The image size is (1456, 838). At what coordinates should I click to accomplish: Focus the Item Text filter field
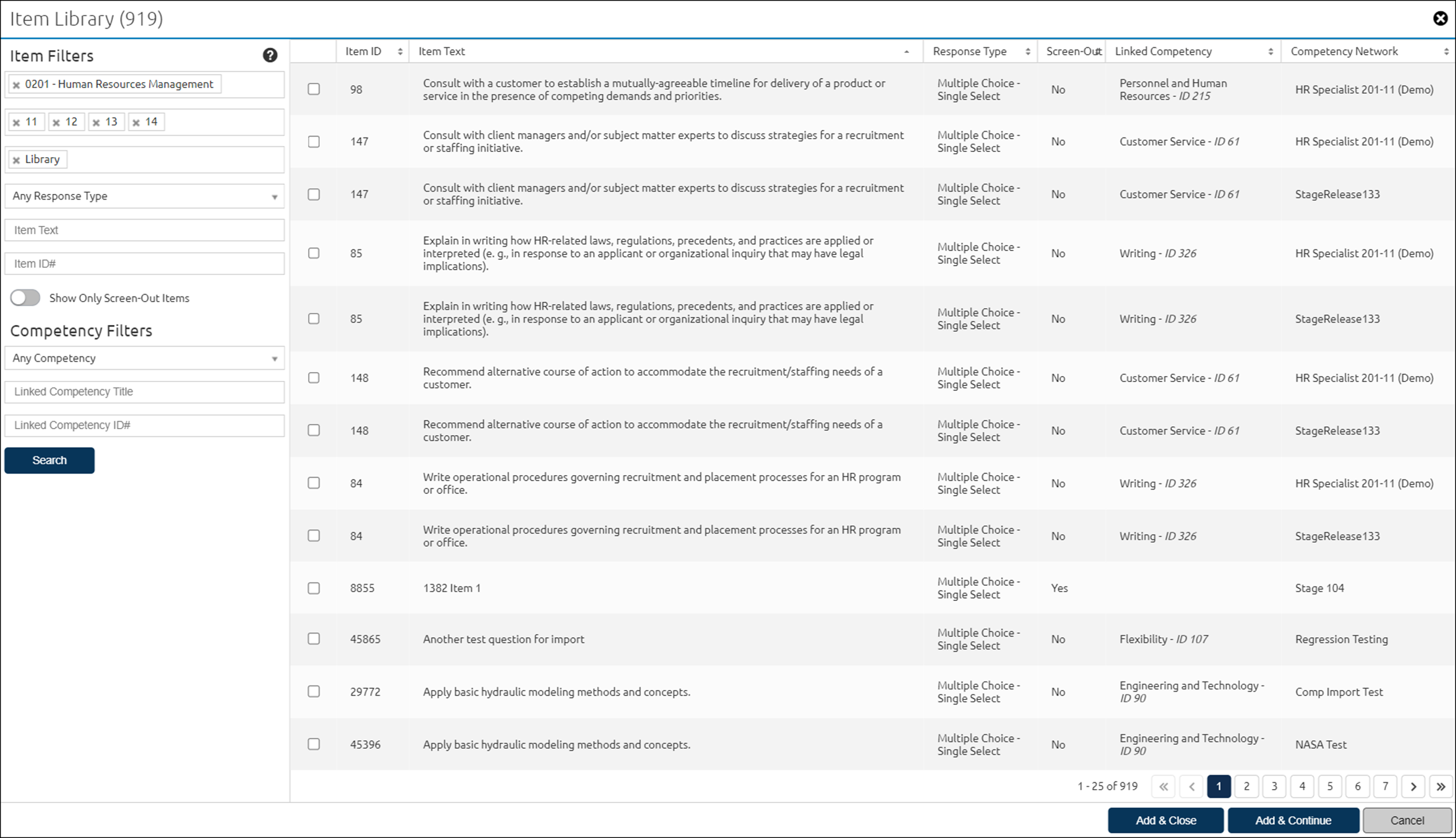pos(144,230)
